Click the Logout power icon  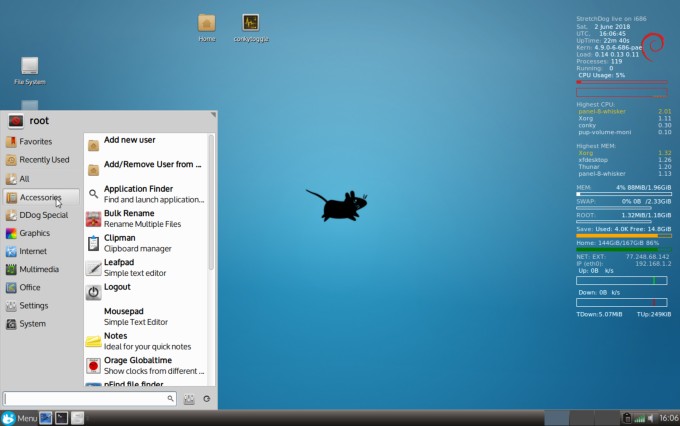[x=93, y=292]
